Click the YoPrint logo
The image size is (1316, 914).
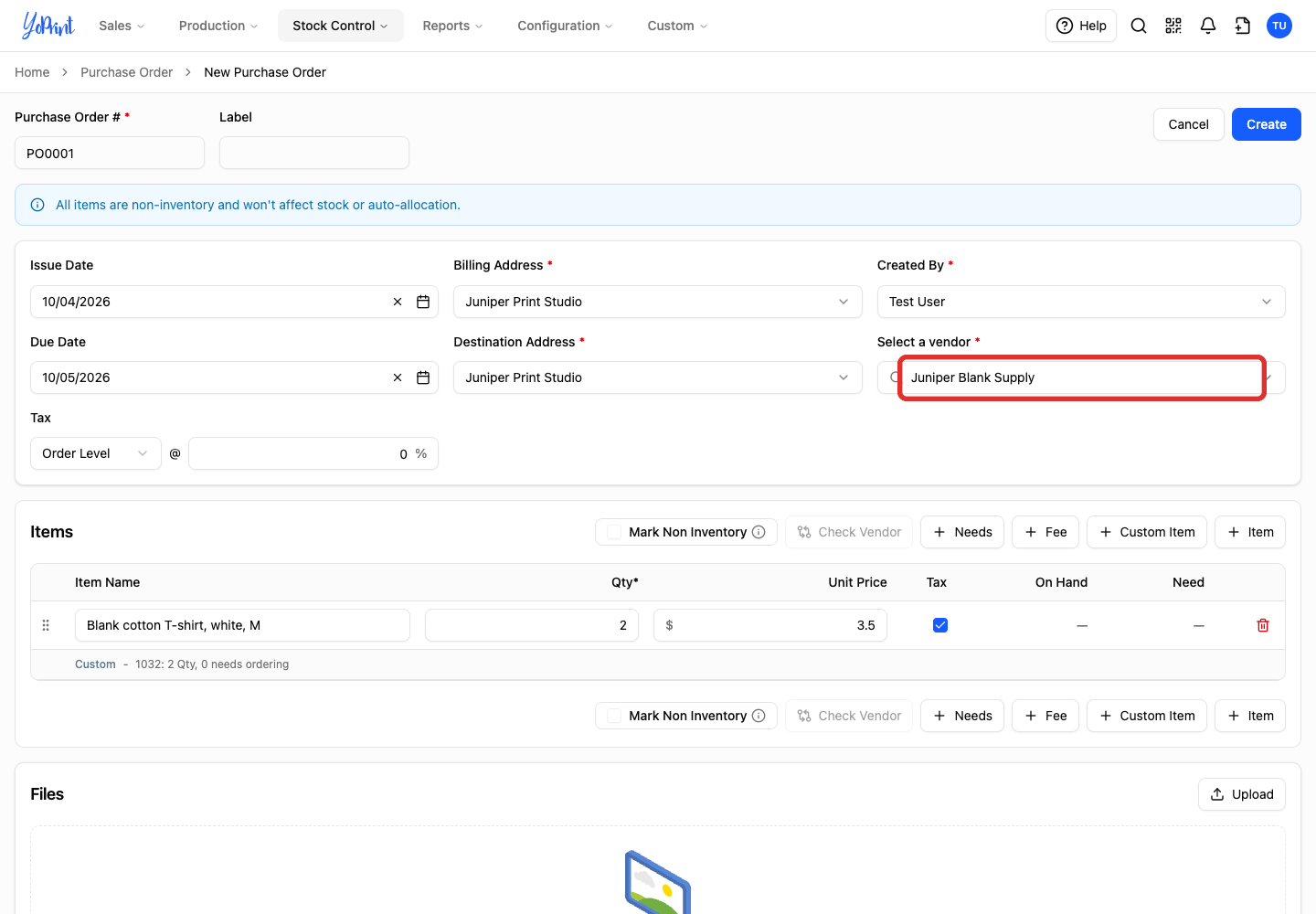[48, 26]
